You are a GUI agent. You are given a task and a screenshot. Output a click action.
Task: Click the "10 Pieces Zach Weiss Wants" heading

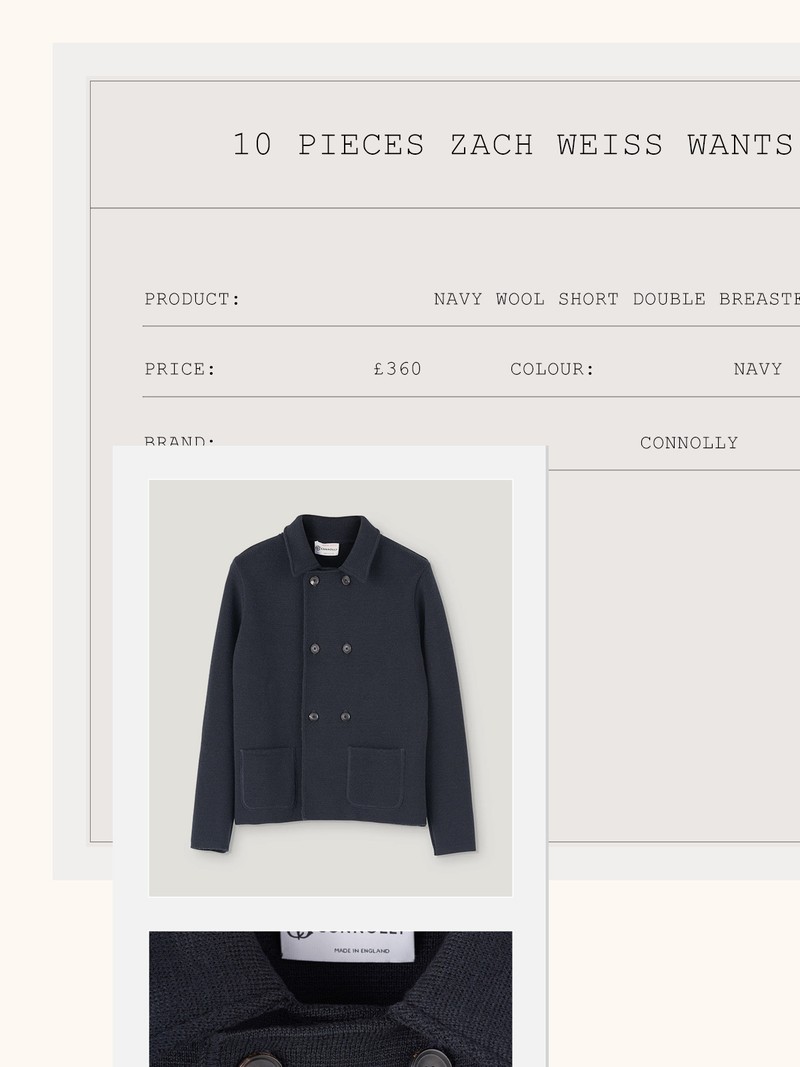(513, 145)
